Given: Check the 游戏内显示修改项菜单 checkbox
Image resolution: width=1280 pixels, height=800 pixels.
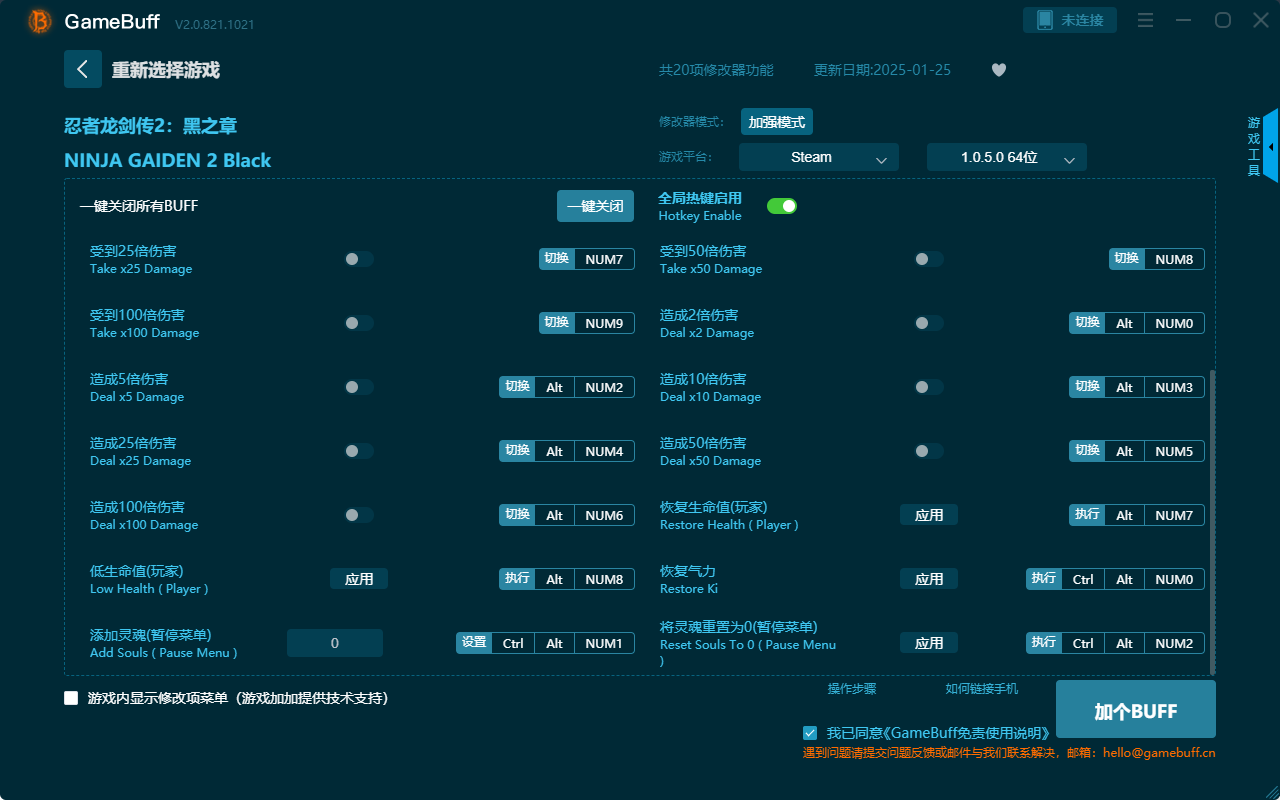Looking at the screenshot, I should point(71,698).
